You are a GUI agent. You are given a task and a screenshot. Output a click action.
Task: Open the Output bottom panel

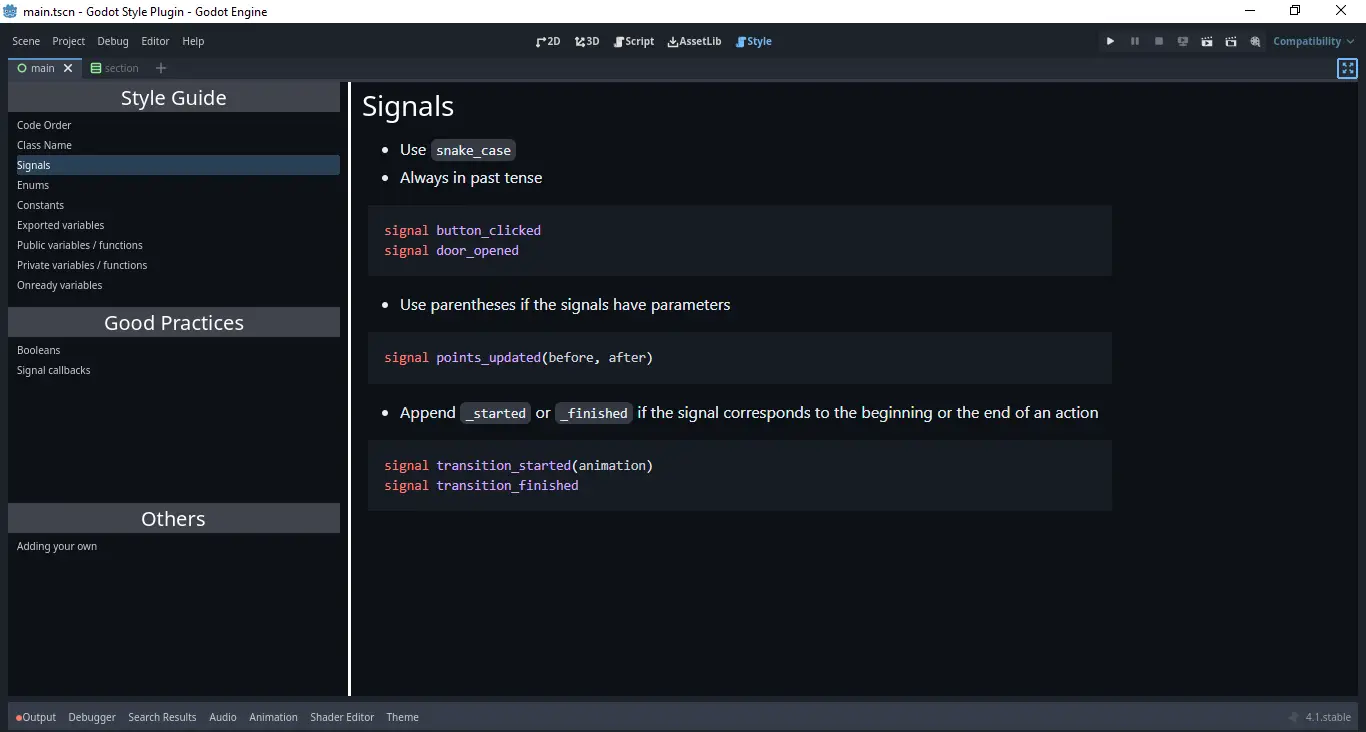coord(36,717)
